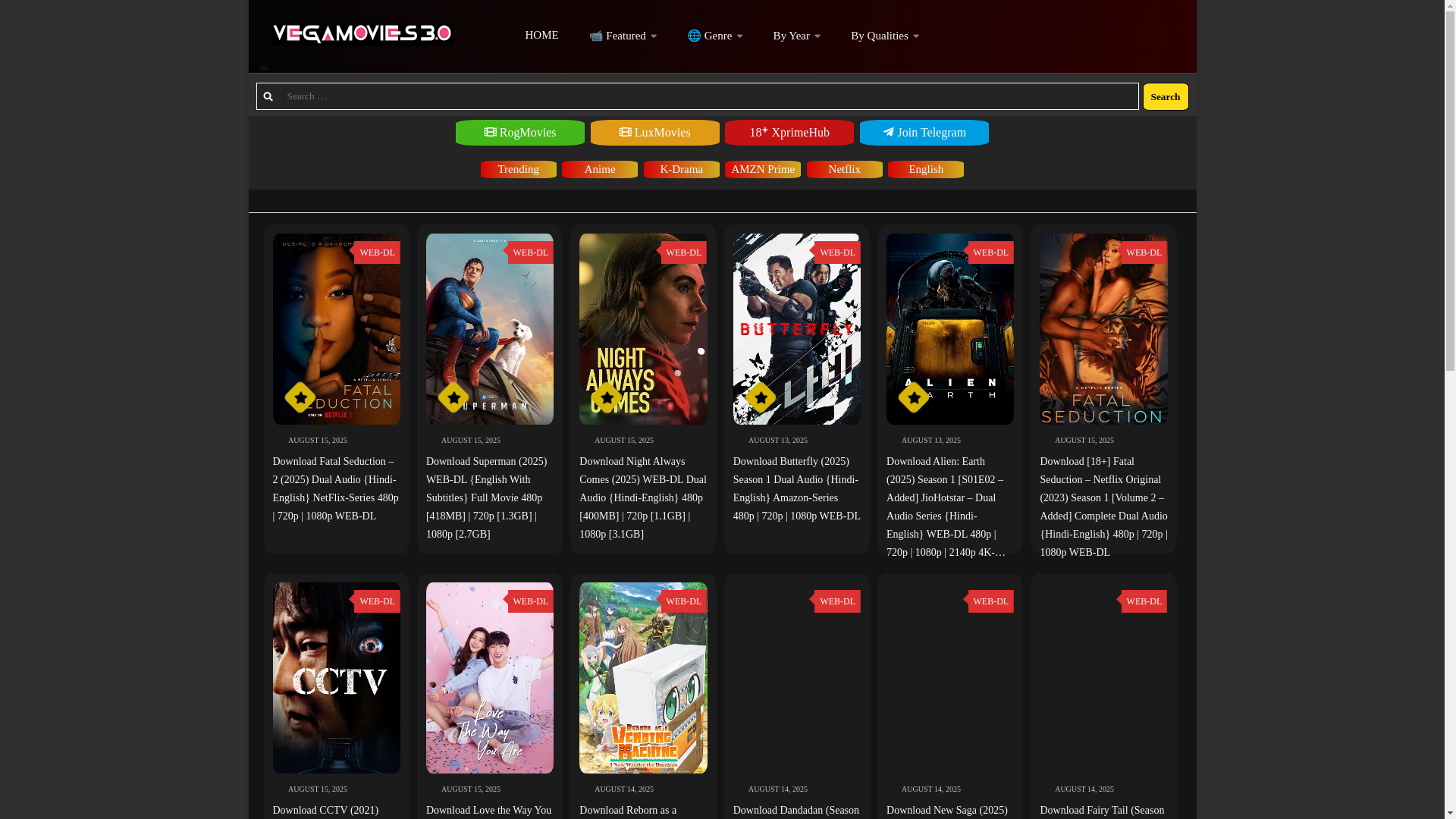Open Download Superman (2025) WEB-DL title link
Image resolution: width=1456 pixels, height=819 pixels.
[487, 498]
